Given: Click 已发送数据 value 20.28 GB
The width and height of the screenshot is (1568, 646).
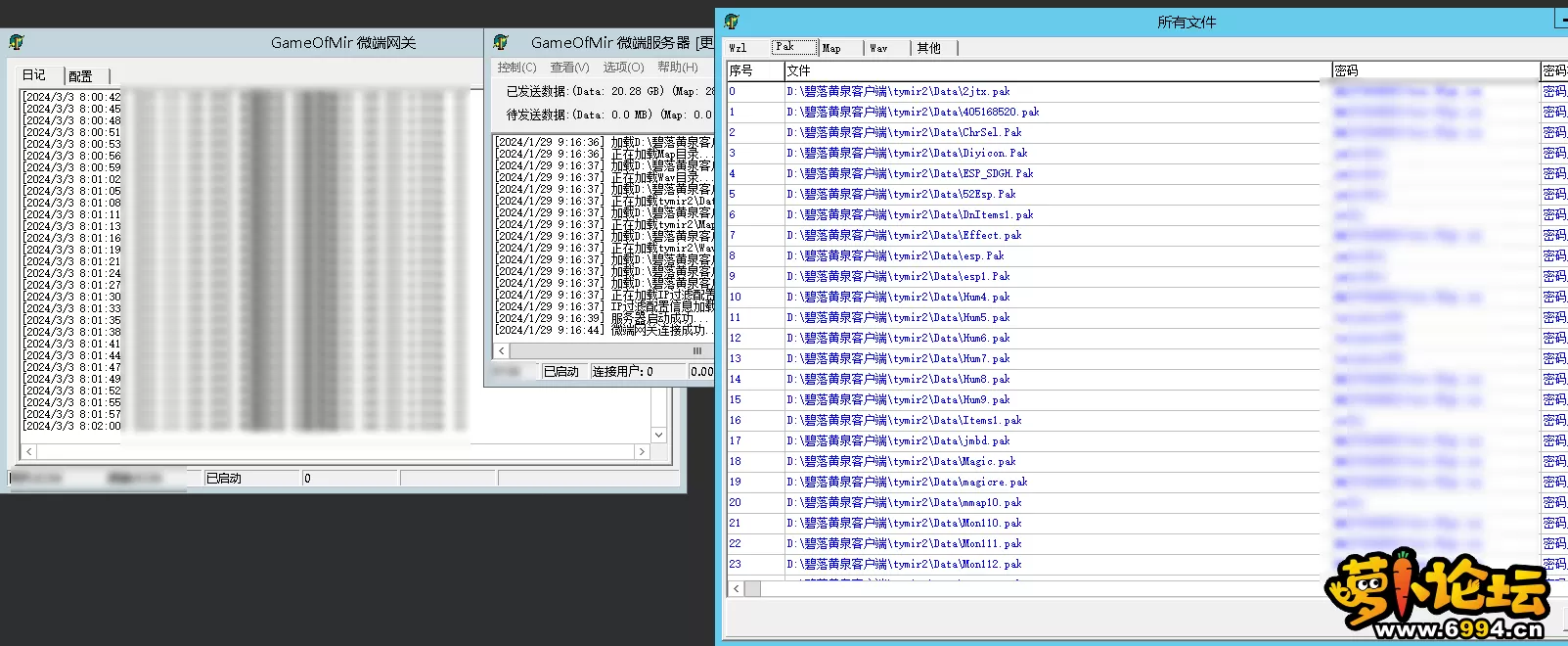Looking at the screenshot, I should [637, 91].
